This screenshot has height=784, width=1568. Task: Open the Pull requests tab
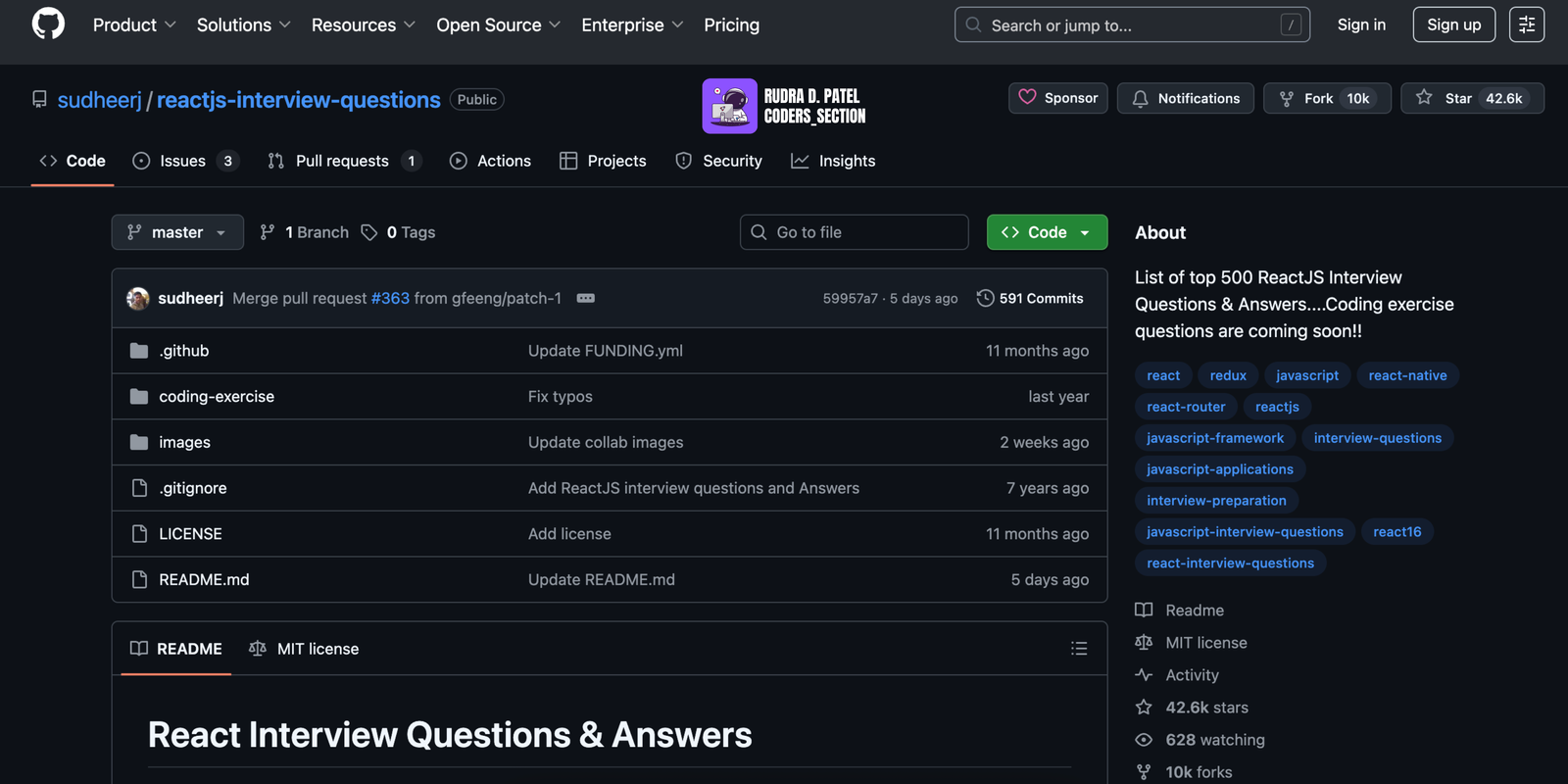click(342, 161)
